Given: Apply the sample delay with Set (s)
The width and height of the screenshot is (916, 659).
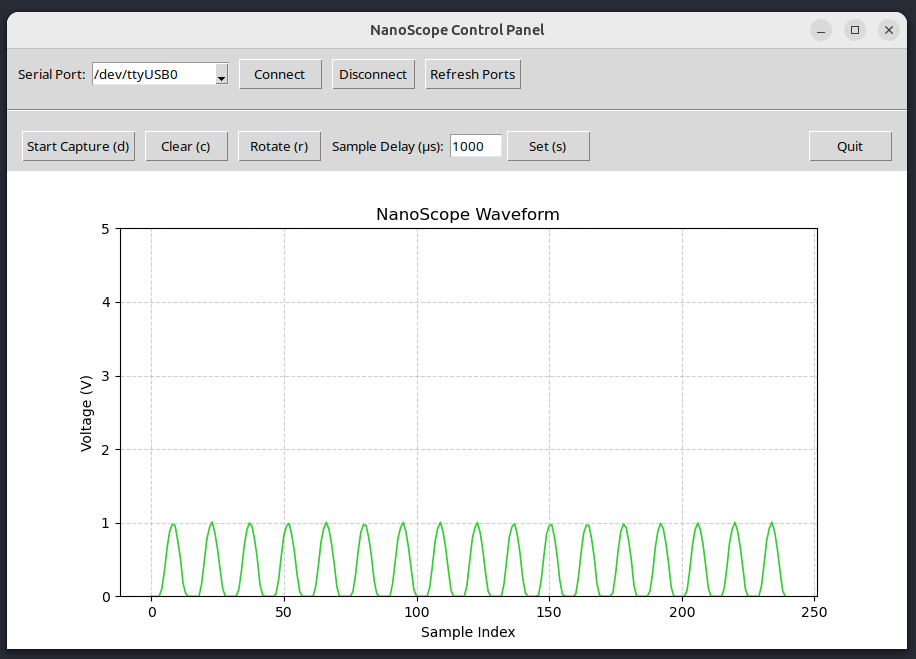Looking at the screenshot, I should coord(547,147).
